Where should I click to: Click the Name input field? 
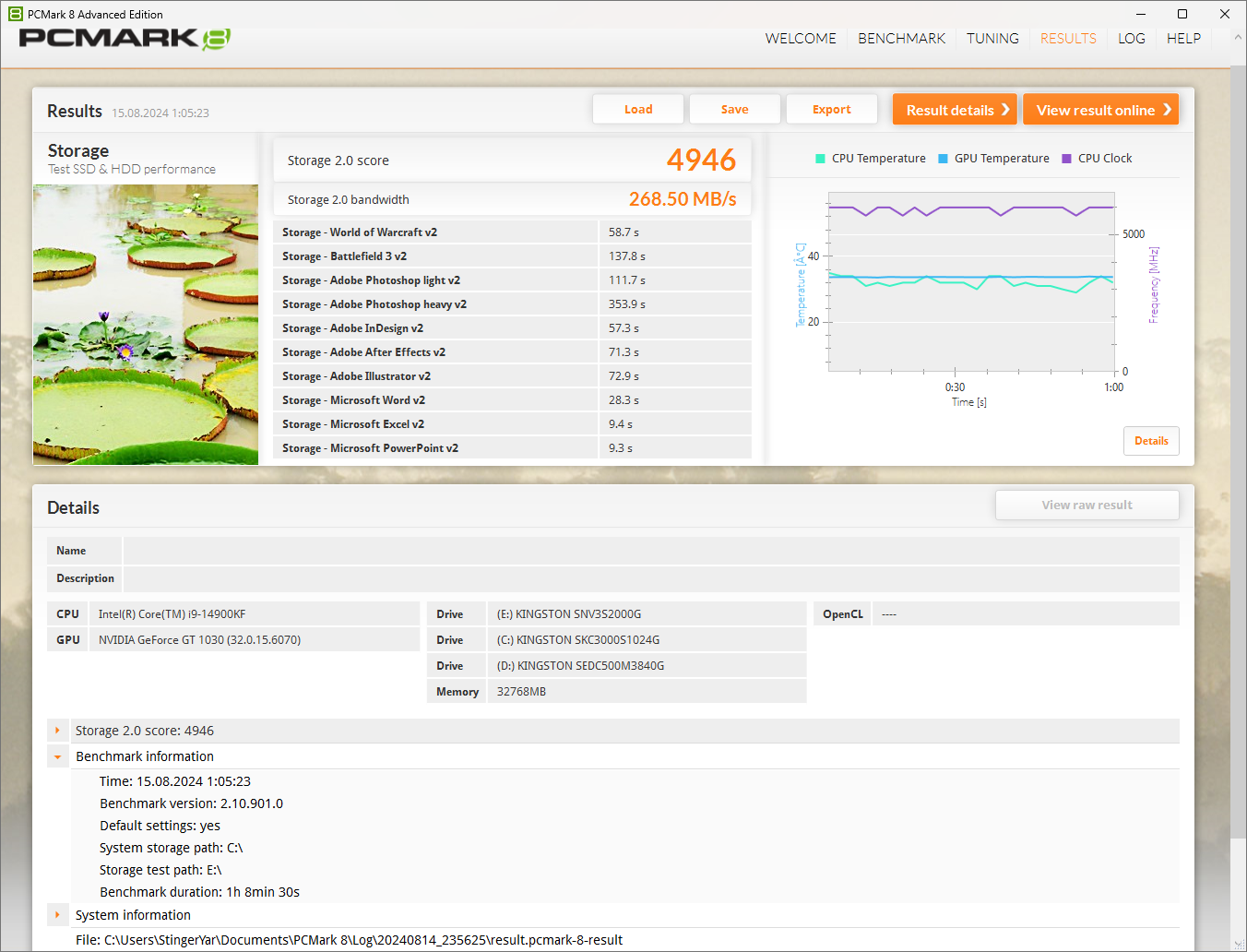tap(651, 551)
